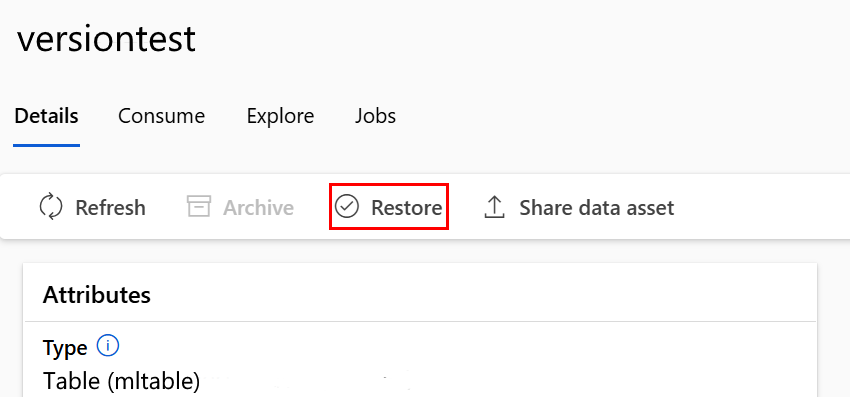Click the Share data asset label
Viewport: 850px width, 400px height.
click(596, 208)
